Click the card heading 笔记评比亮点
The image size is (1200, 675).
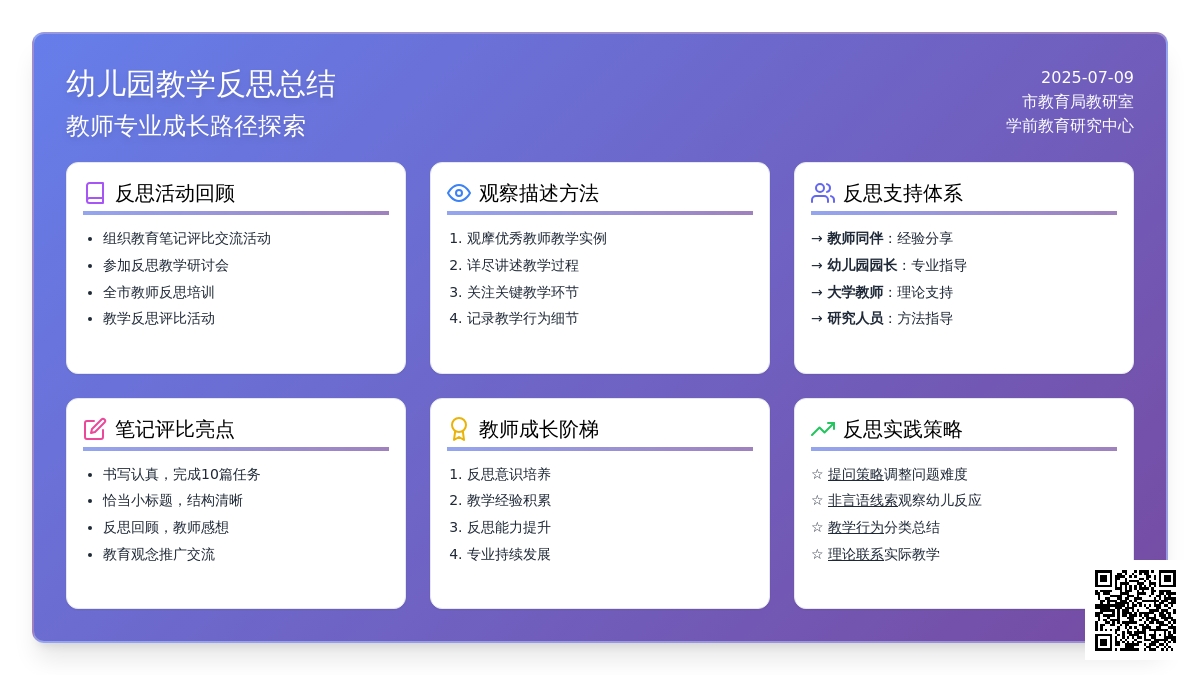tap(175, 429)
